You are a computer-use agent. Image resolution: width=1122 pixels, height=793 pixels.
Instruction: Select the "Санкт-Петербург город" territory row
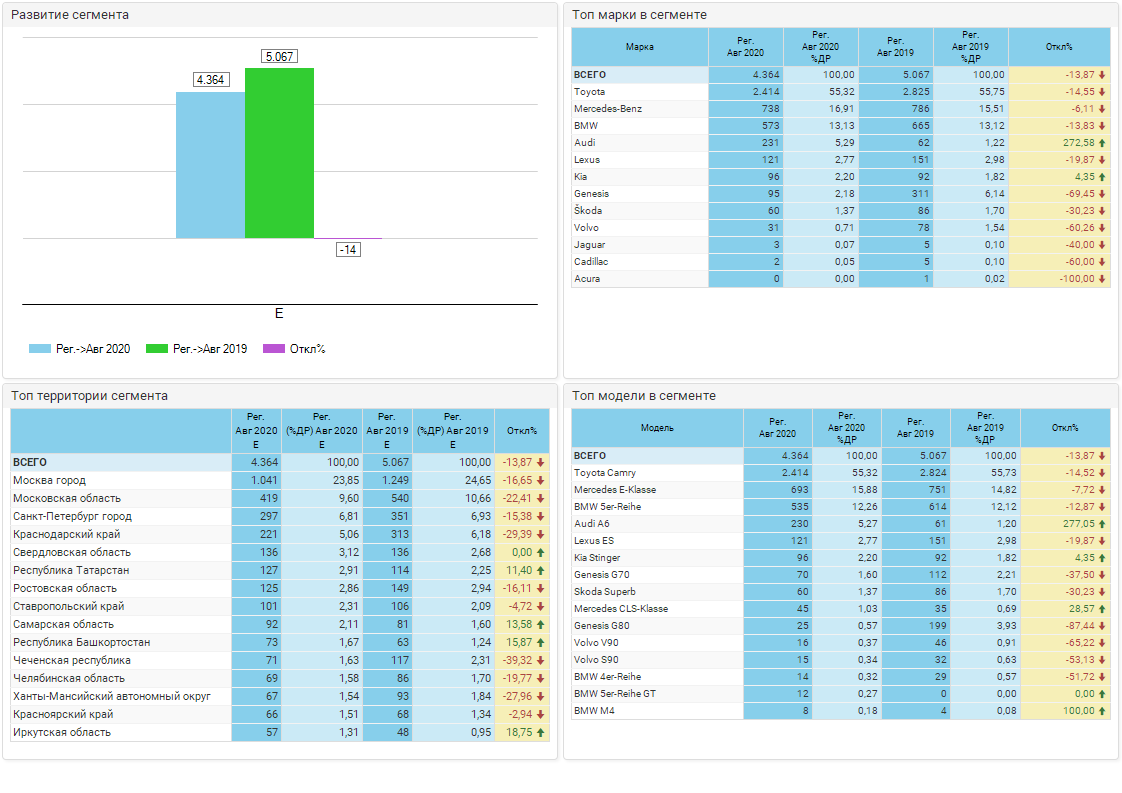coord(280,517)
